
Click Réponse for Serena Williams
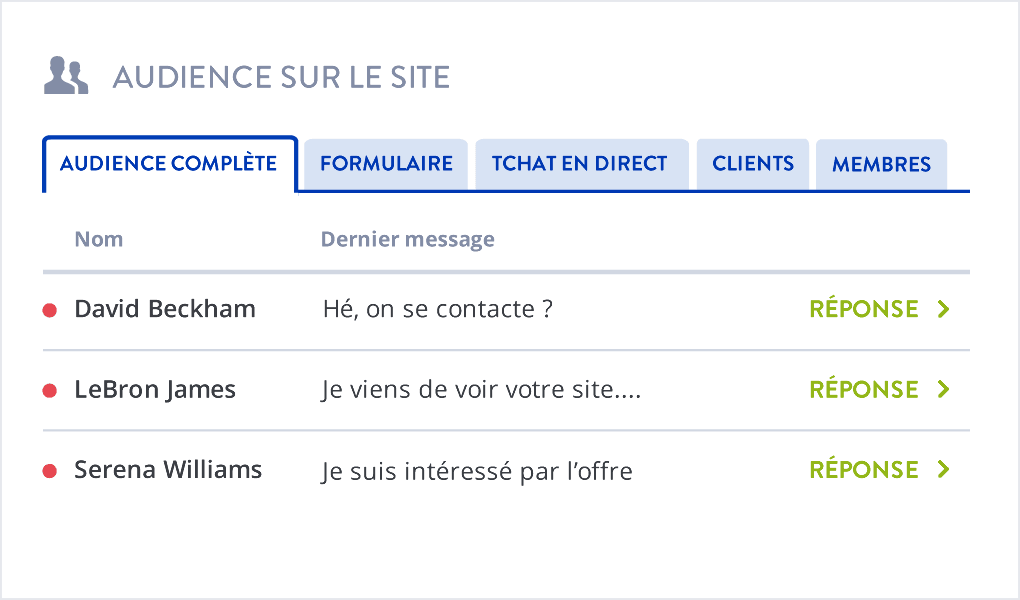[864, 470]
